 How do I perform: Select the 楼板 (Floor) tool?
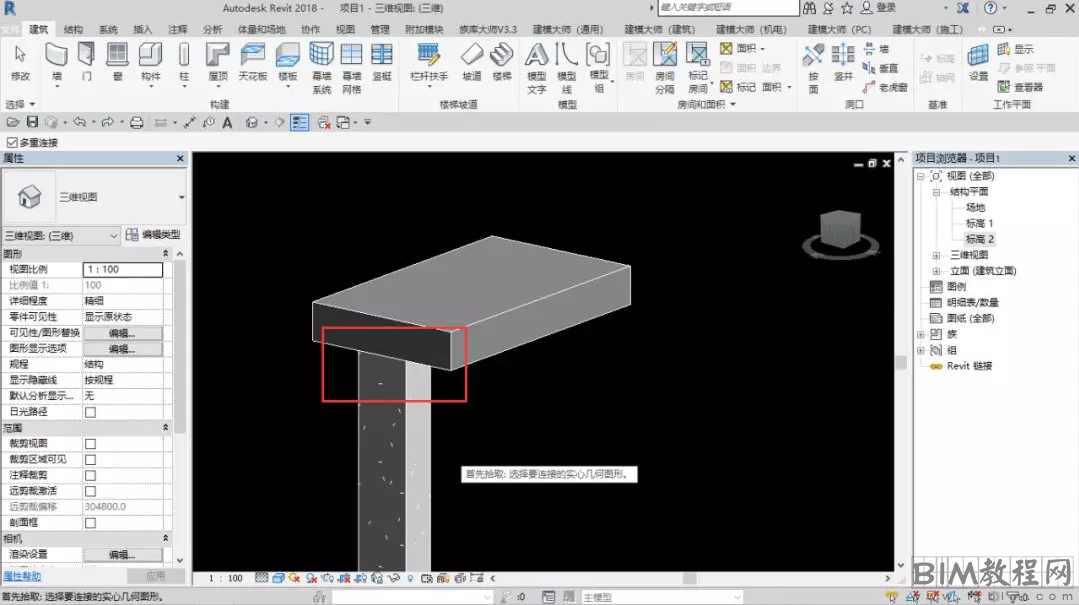click(288, 62)
